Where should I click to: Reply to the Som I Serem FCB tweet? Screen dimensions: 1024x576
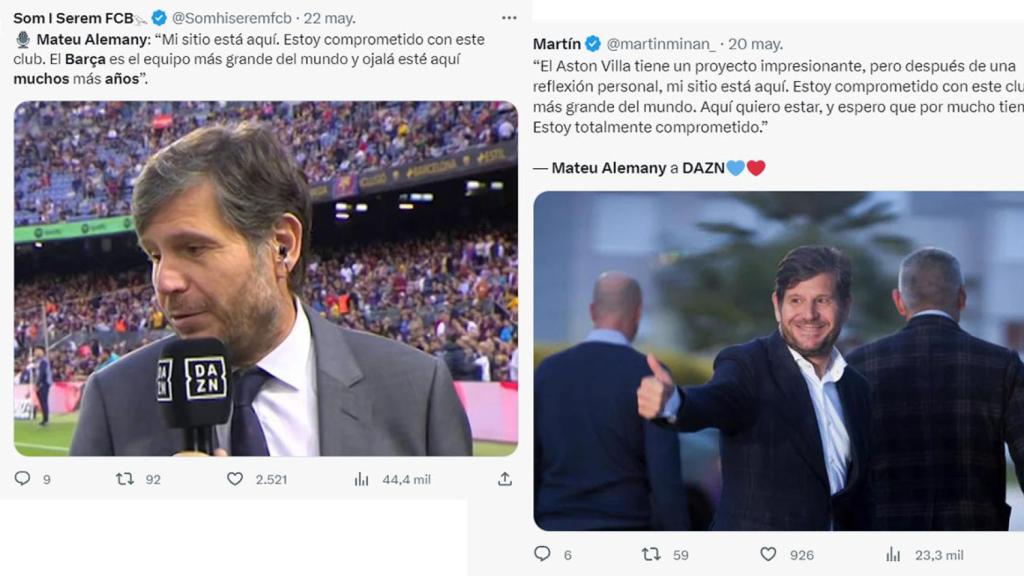[x=21, y=479]
